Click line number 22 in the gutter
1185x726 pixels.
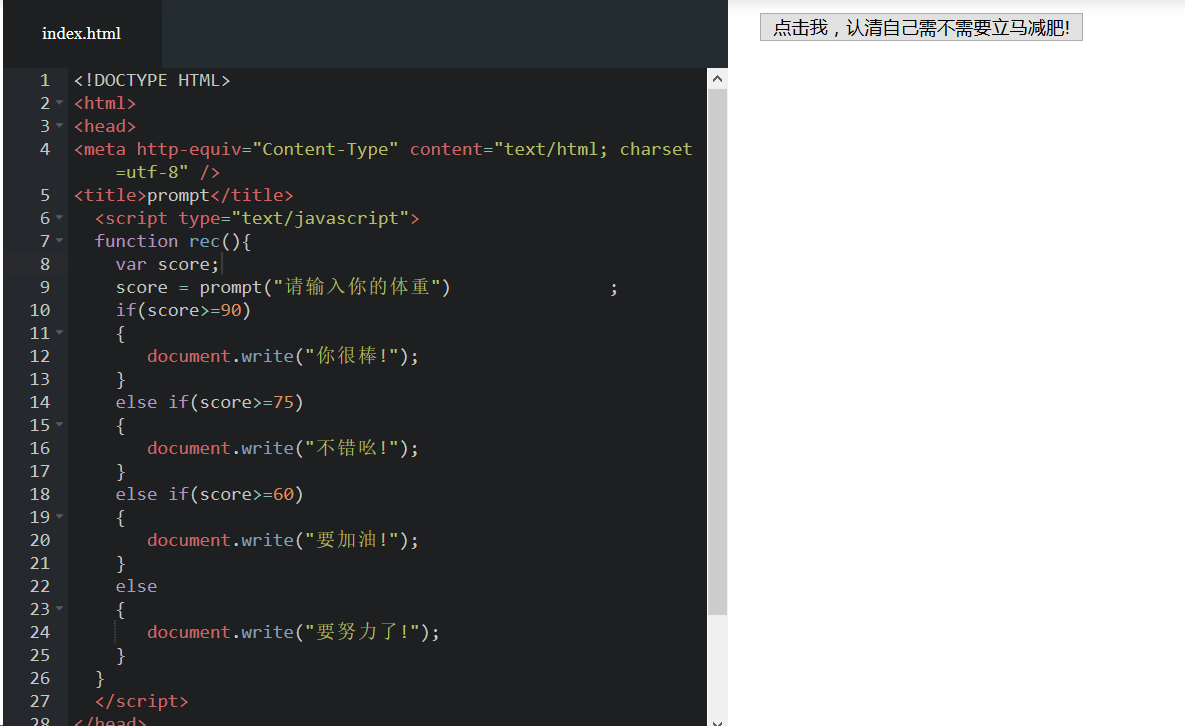tap(39, 586)
